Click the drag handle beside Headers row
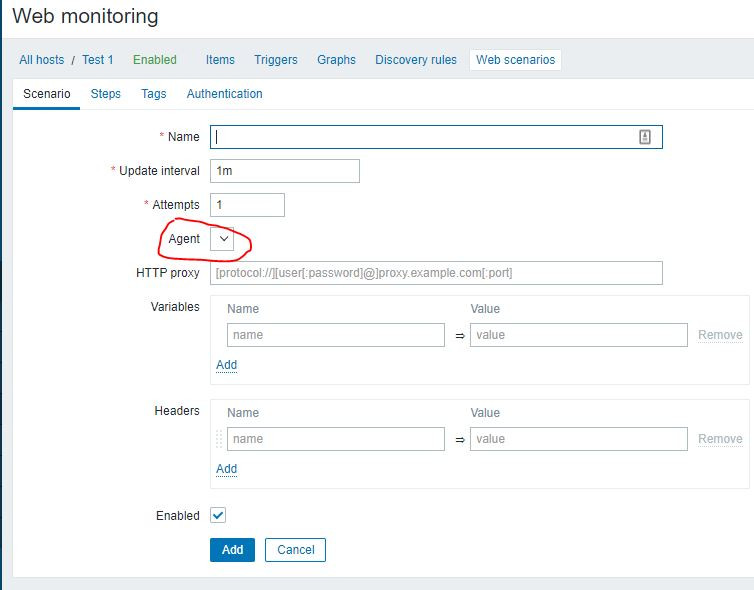754x590 pixels. pyautogui.click(x=219, y=438)
